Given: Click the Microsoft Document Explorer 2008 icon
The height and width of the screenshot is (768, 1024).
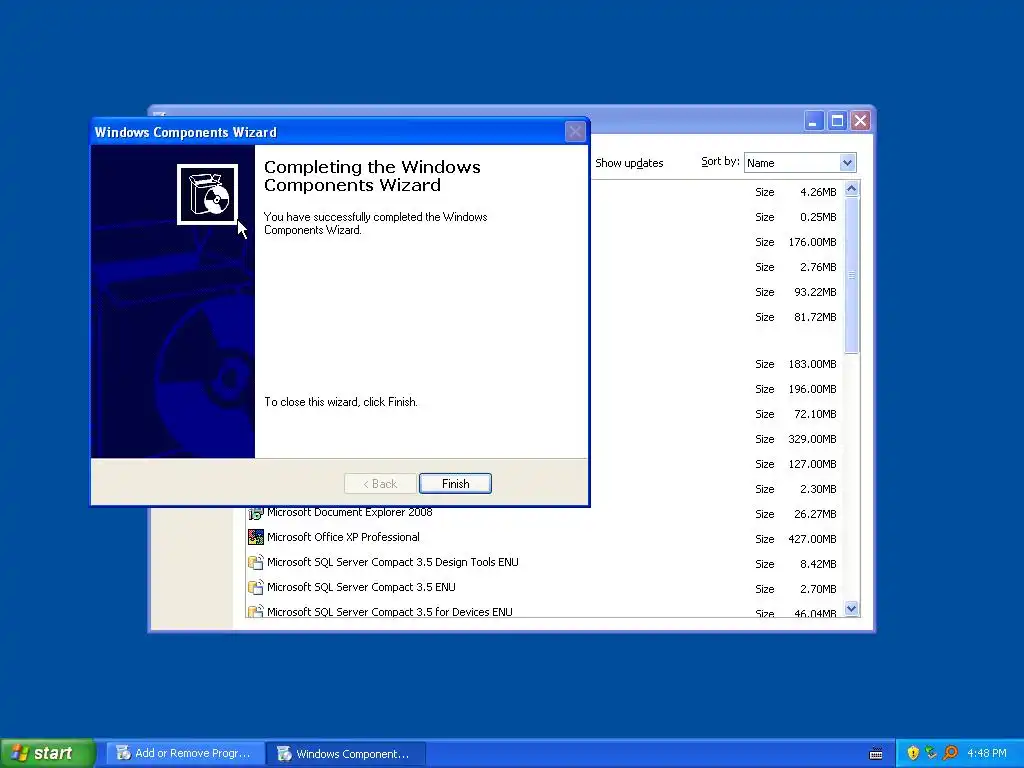Looking at the screenshot, I should point(255,513).
